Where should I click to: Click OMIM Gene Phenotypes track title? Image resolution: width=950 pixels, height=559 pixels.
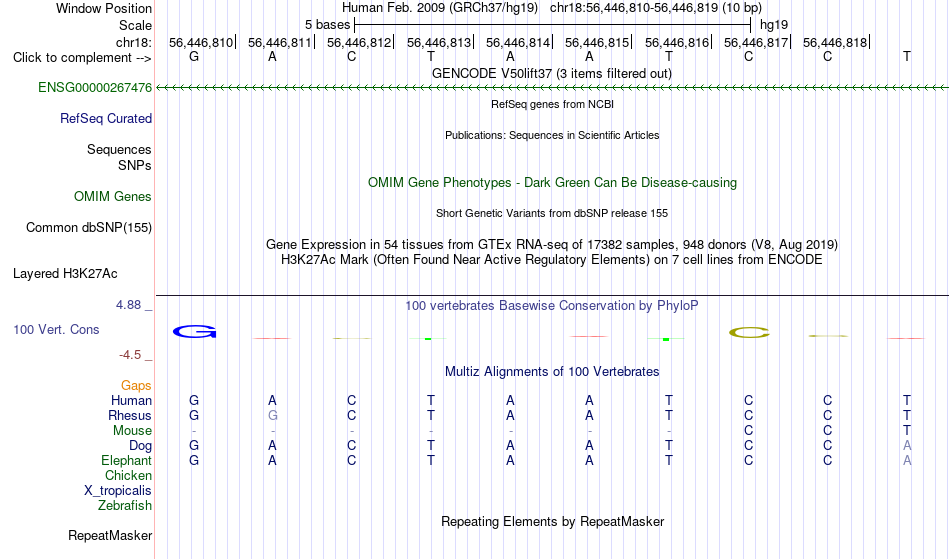[552, 182]
